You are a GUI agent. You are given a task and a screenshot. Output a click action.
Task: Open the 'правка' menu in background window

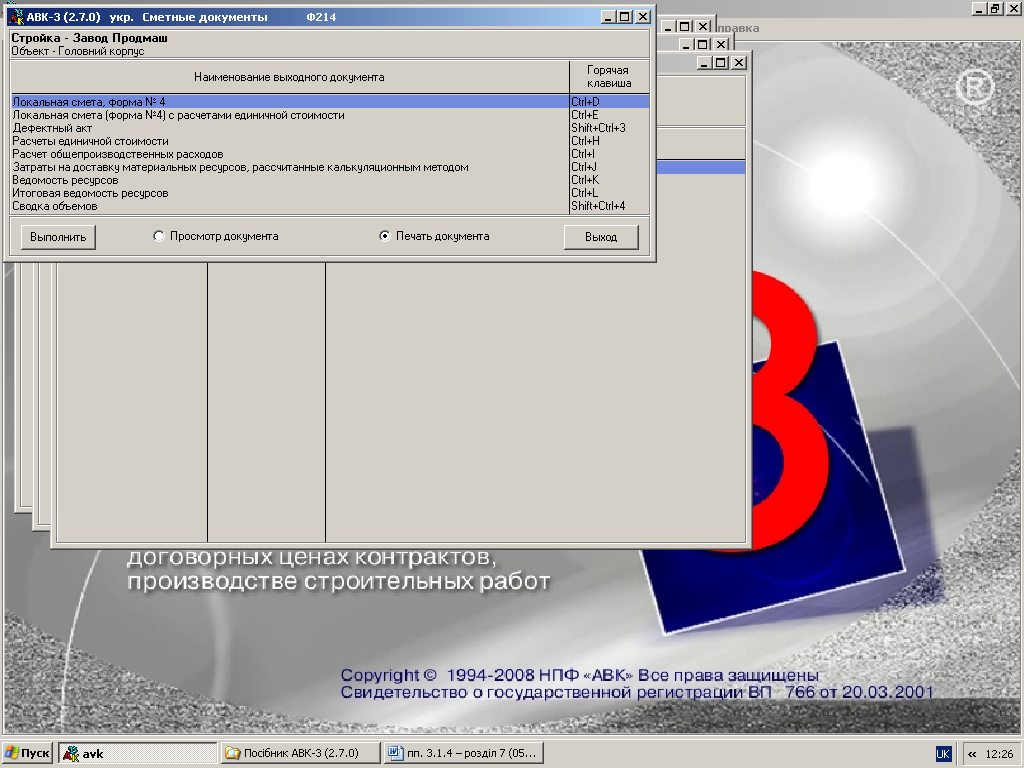point(738,28)
